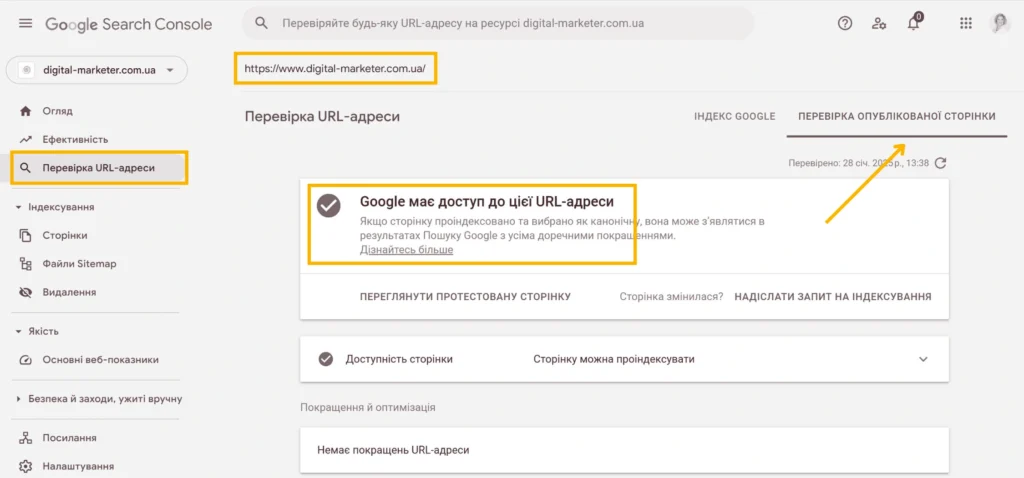
Task: Click the Сторінки pages icon
Action: (x=25, y=235)
